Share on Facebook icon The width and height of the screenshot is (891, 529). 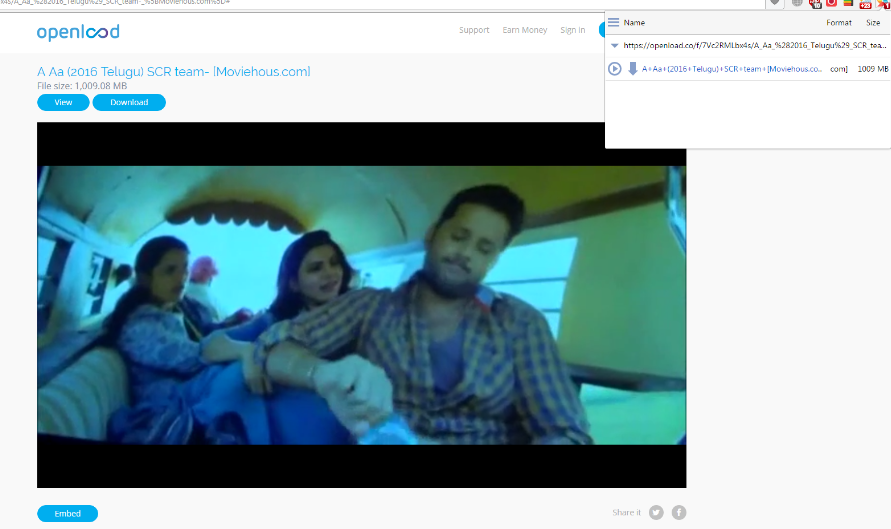[x=679, y=513]
